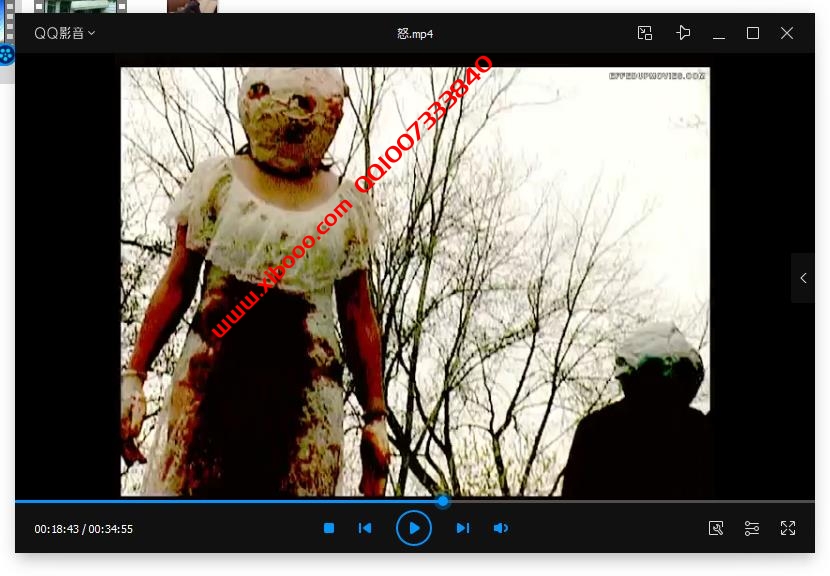
Task: Click the seek bar progress handle
Action: (443, 501)
